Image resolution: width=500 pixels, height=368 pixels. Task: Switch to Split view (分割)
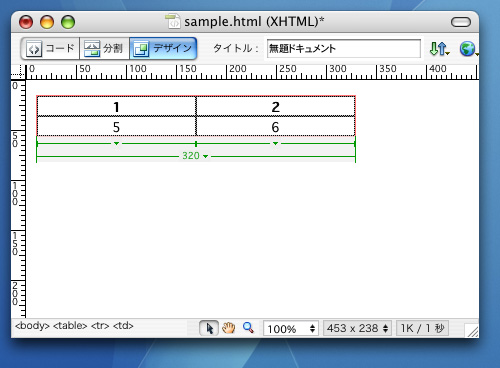click(x=104, y=49)
